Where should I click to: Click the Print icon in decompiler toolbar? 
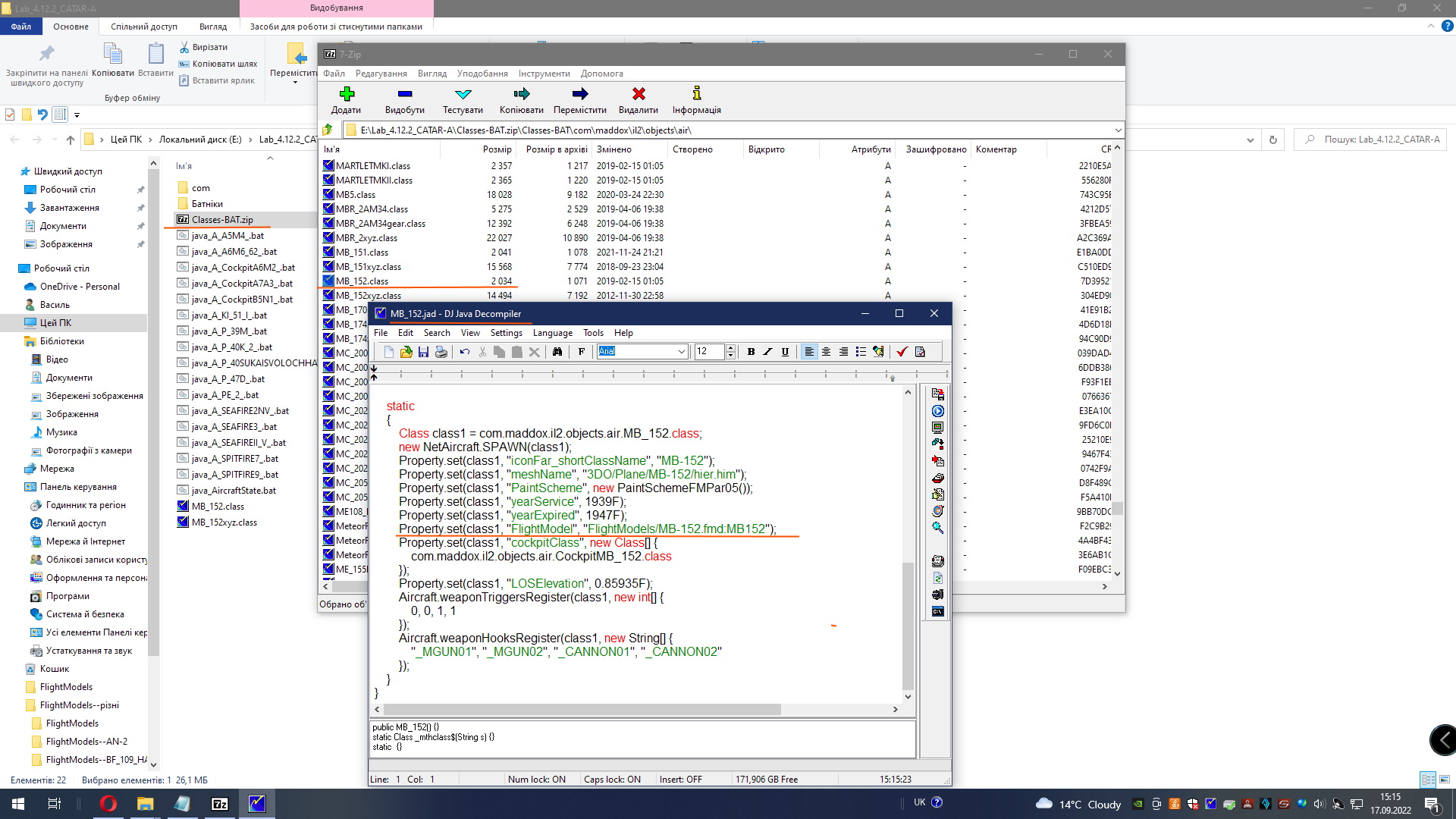(441, 352)
